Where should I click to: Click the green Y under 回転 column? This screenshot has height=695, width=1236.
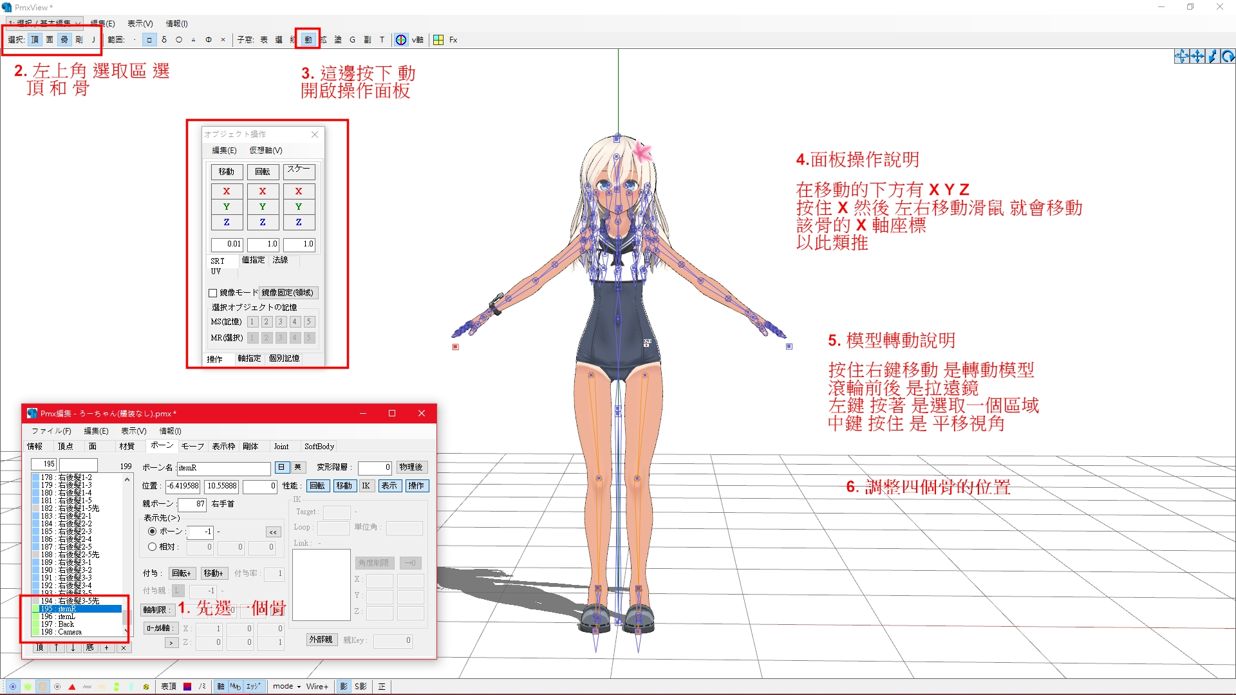pyautogui.click(x=263, y=206)
